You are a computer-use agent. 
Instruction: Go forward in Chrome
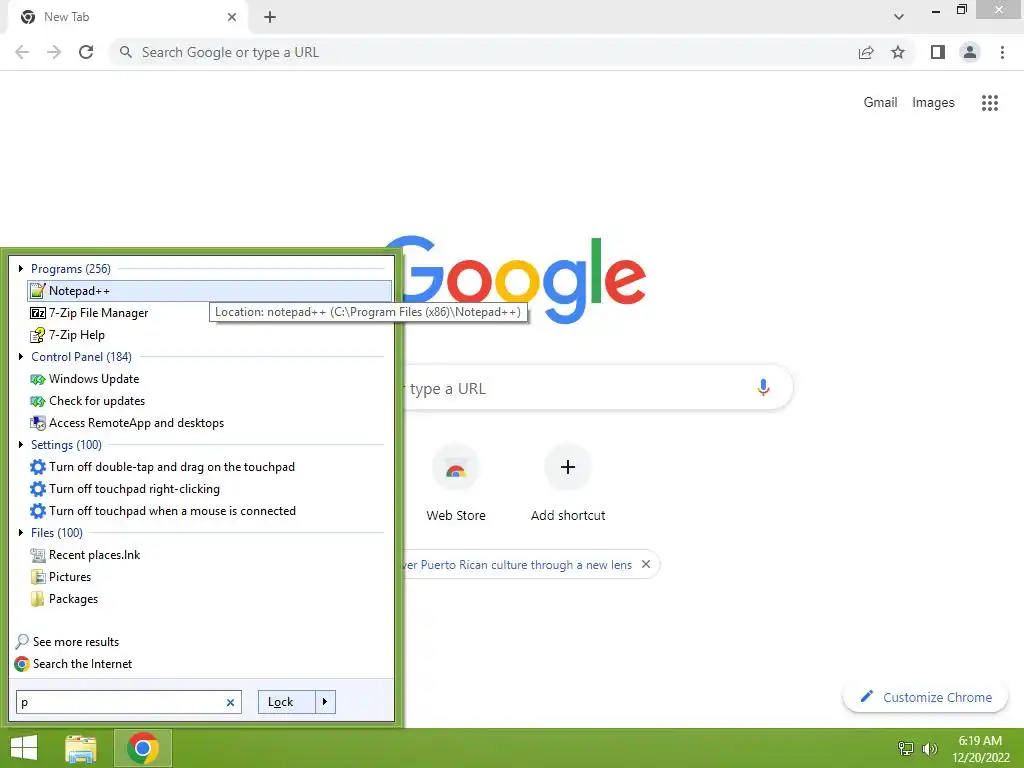point(54,52)
